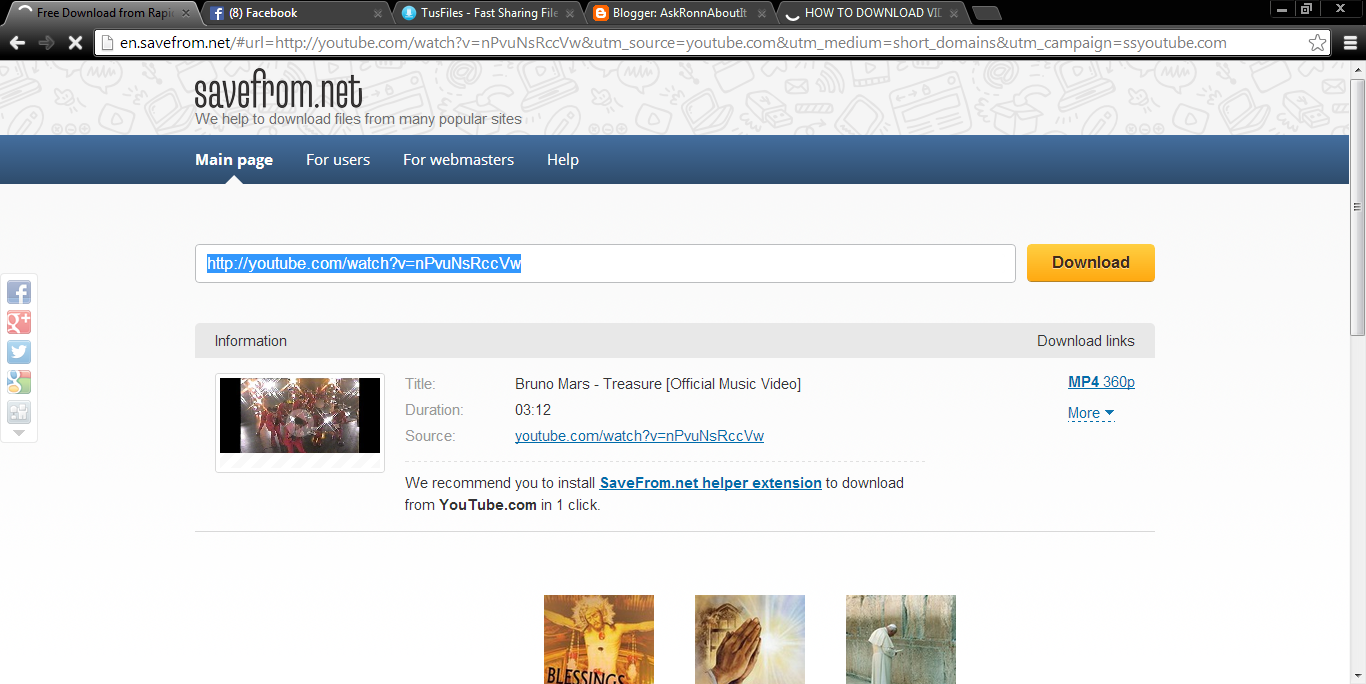This screenshot has width=1366, height=684.
Task: Switch to the Facebook tab
Action: [290, 14]
